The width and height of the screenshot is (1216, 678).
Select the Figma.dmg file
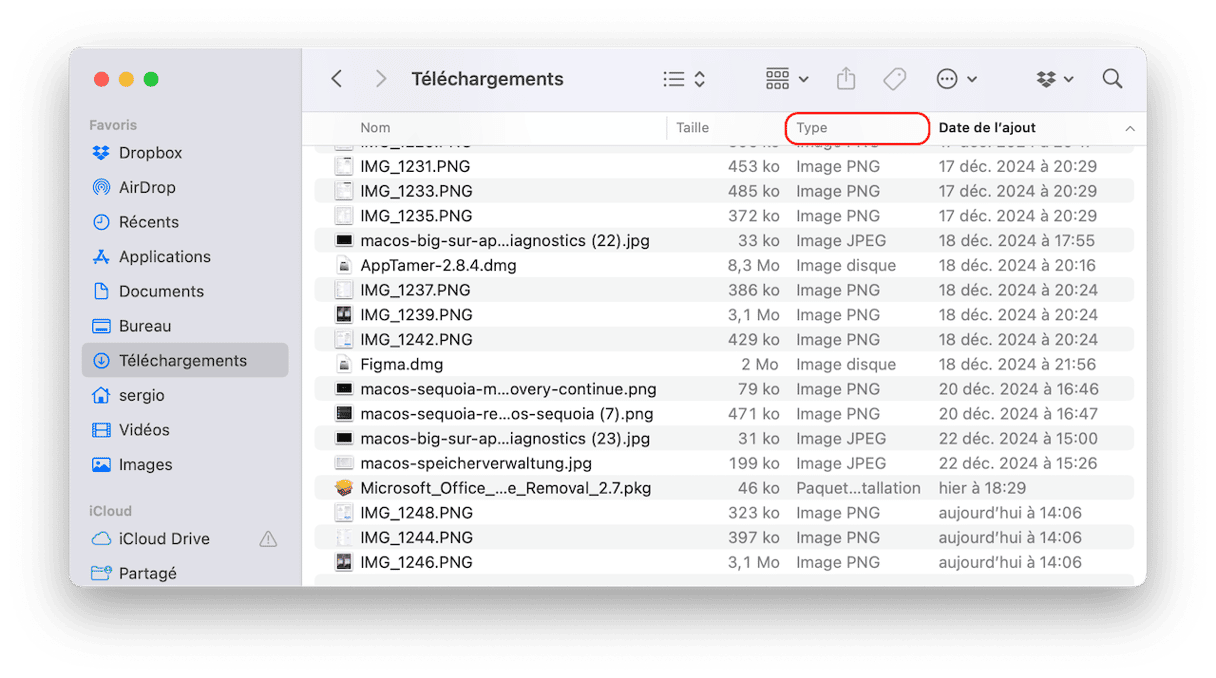pyautogui.click(x=402, y=365)
